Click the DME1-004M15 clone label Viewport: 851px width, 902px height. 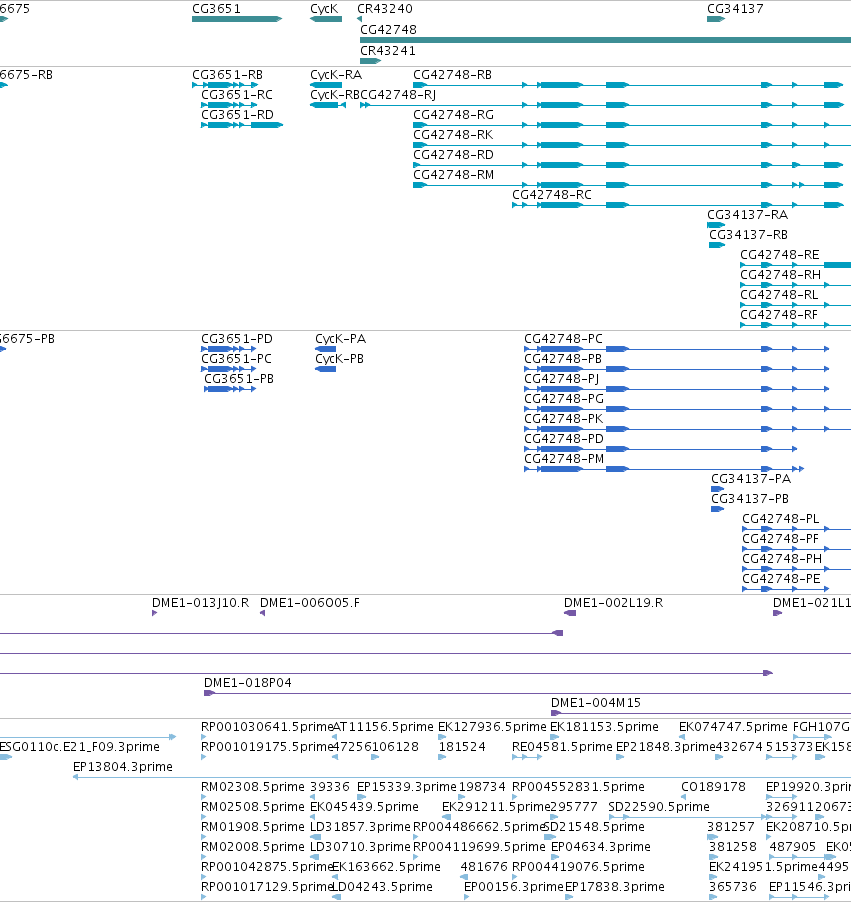(x=596, y=703)
